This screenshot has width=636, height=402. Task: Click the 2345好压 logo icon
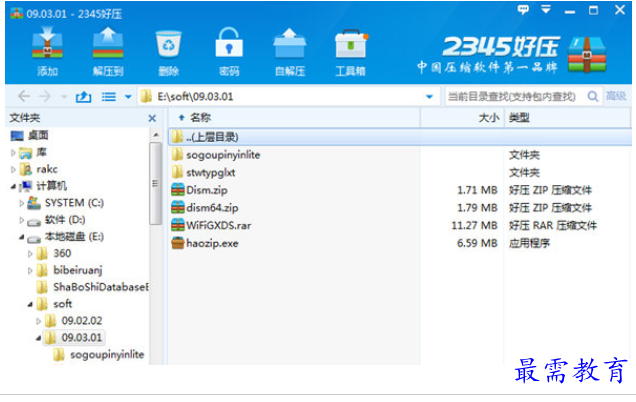pos(587,54)
